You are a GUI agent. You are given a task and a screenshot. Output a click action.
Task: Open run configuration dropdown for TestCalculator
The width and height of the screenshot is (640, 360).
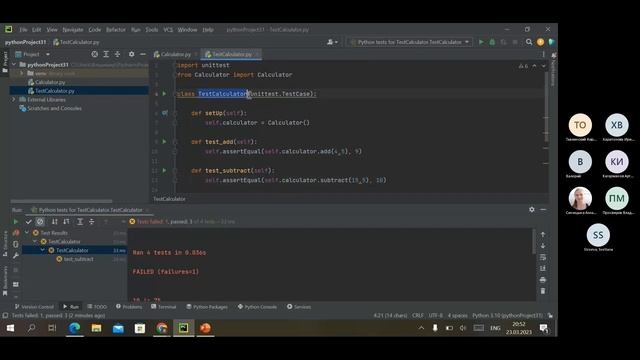410,42
